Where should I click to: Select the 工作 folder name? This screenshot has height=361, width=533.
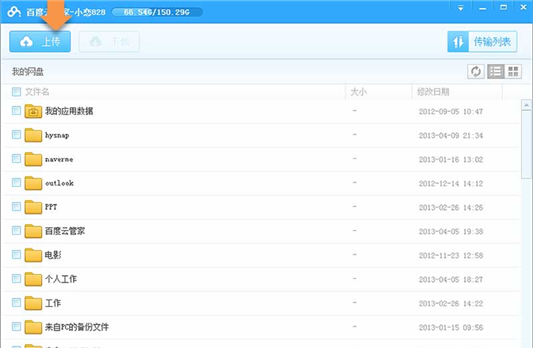tap(53, 303)
